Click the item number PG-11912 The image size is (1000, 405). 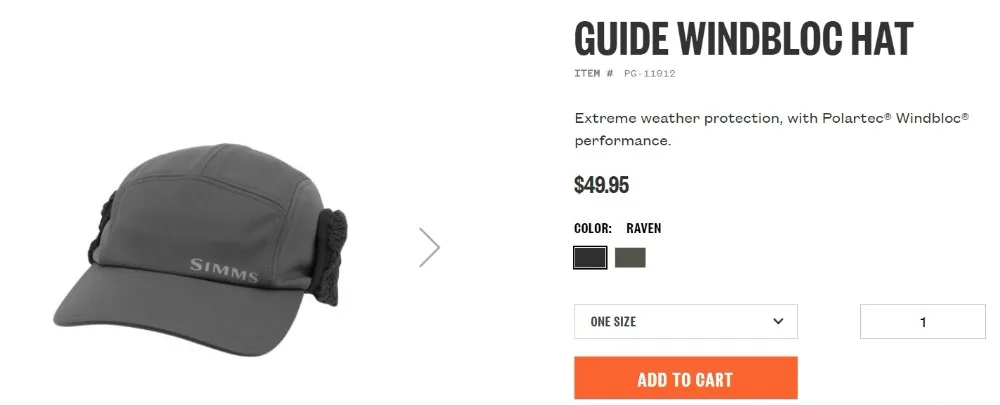point(649,73)
